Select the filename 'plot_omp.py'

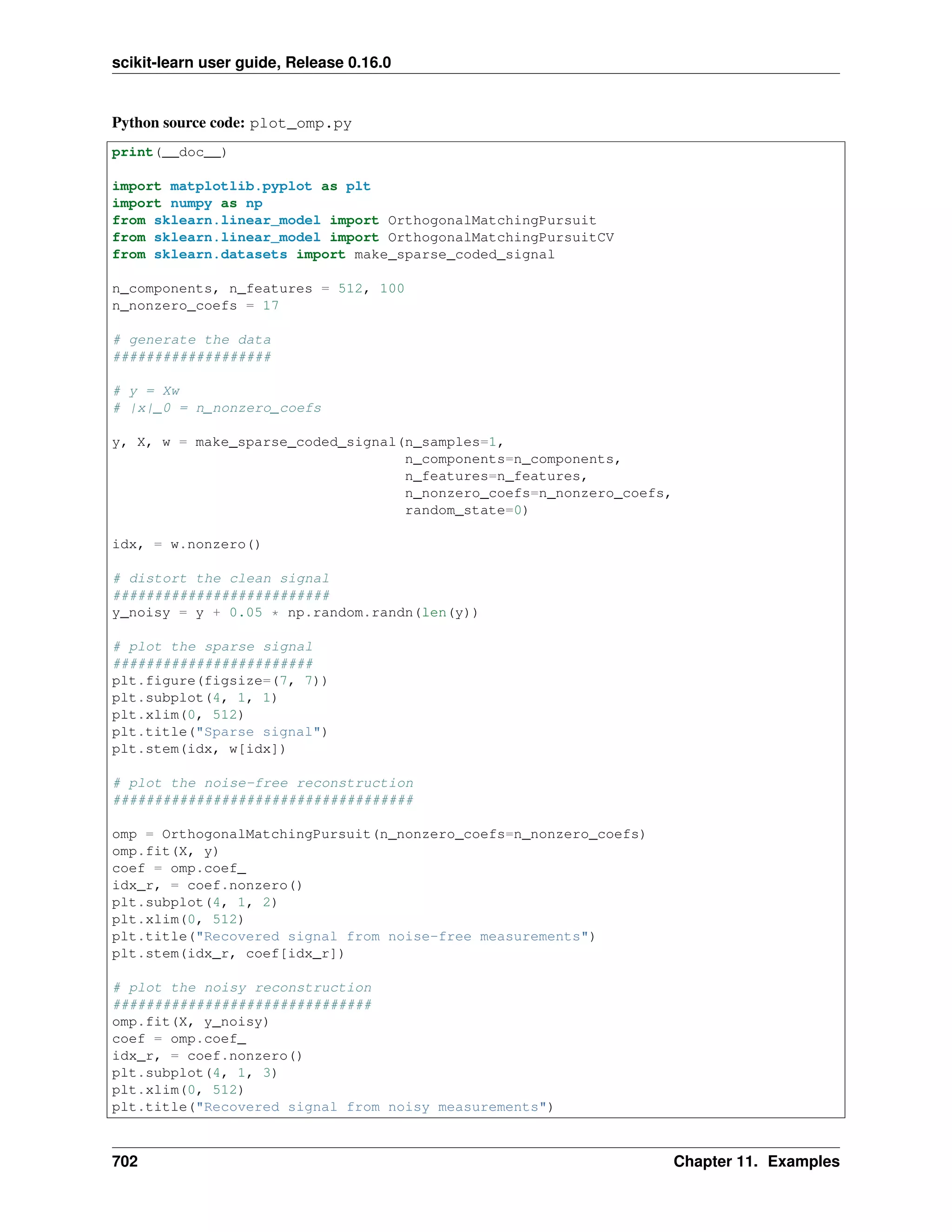pyautogui.click(x=301, y=124)
